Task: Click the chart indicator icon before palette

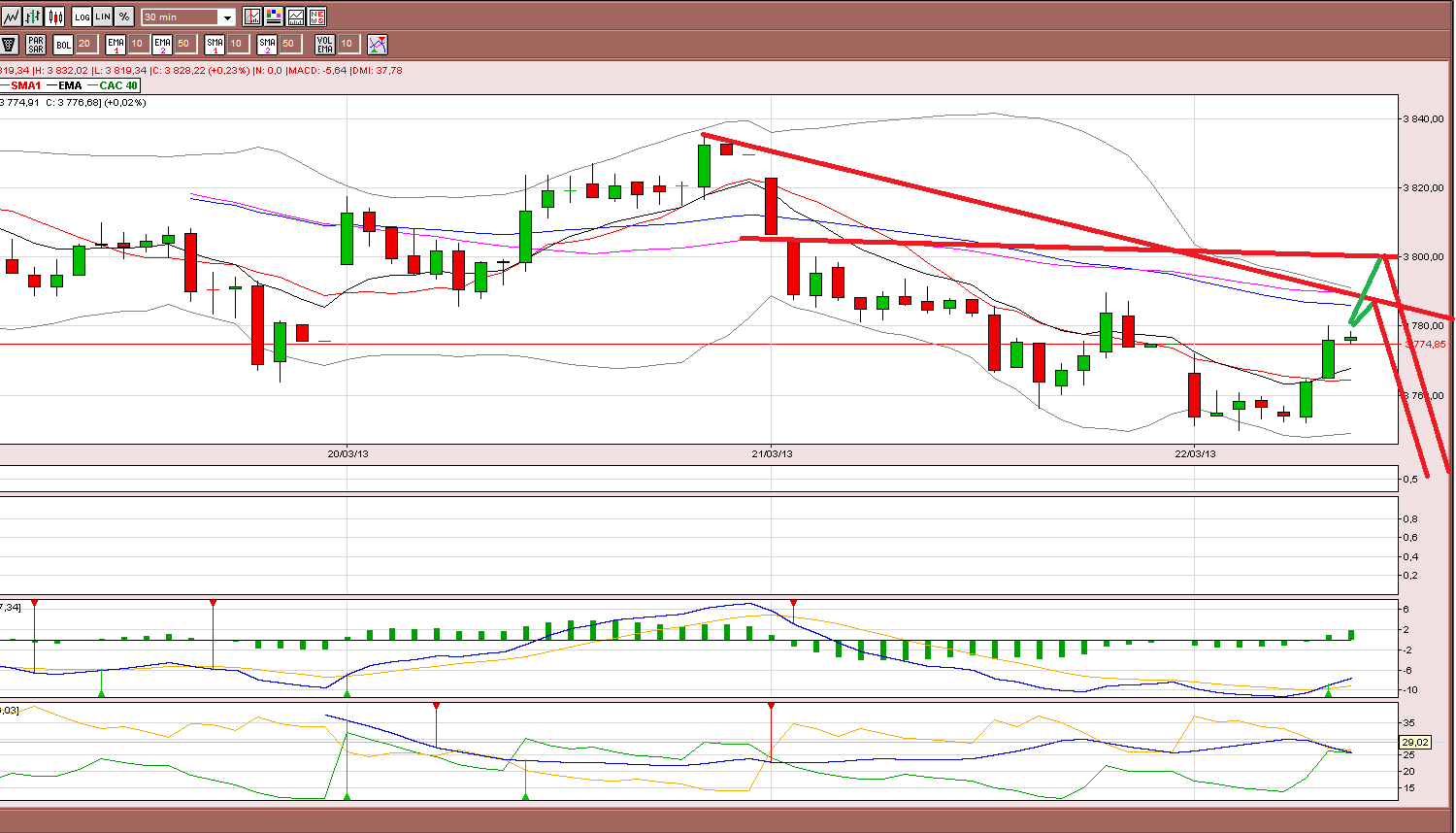Action: tap(252, 17)
